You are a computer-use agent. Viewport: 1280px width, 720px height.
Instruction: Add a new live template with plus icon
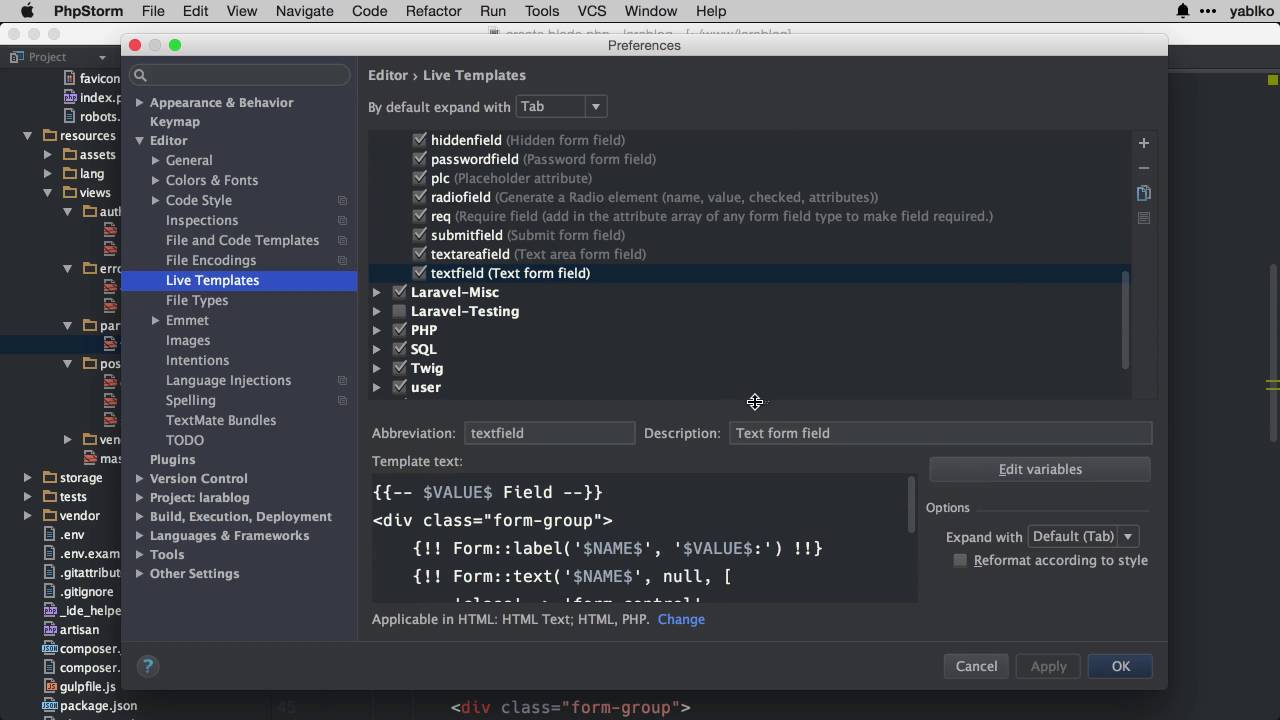click(x=1144, y=143)
